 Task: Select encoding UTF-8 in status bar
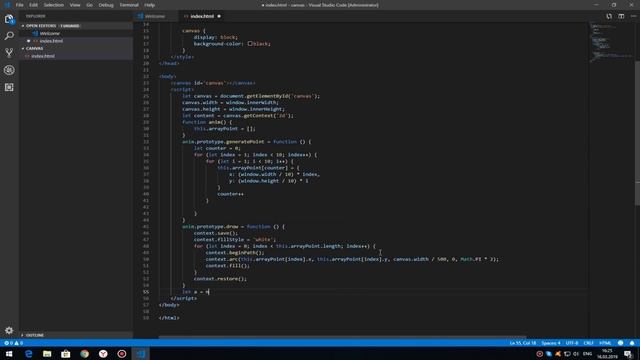coord(572,343)
